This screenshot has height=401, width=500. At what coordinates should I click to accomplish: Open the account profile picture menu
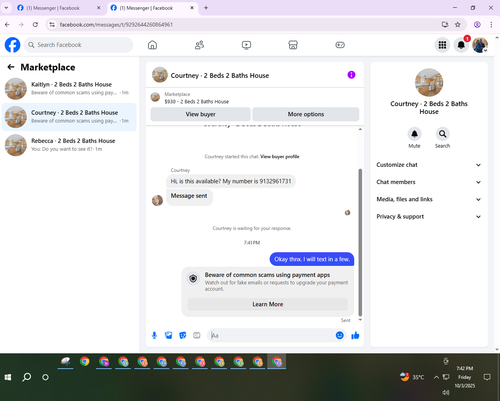480,45
